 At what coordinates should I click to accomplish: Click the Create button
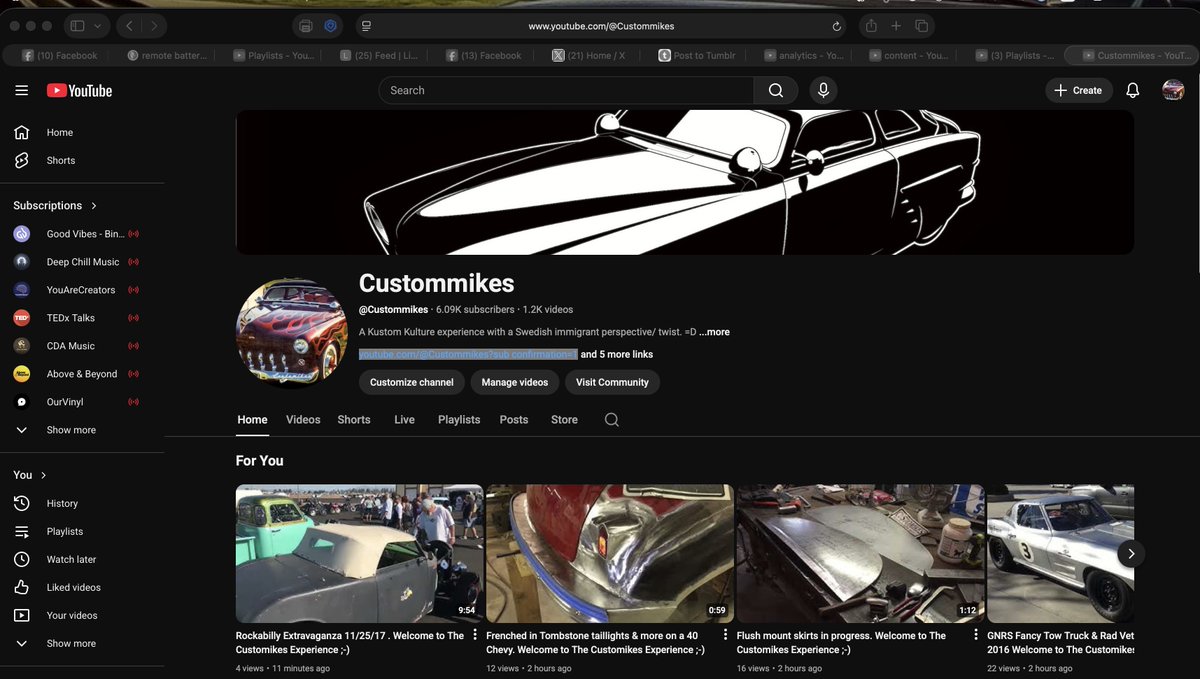pos(1078,90)
